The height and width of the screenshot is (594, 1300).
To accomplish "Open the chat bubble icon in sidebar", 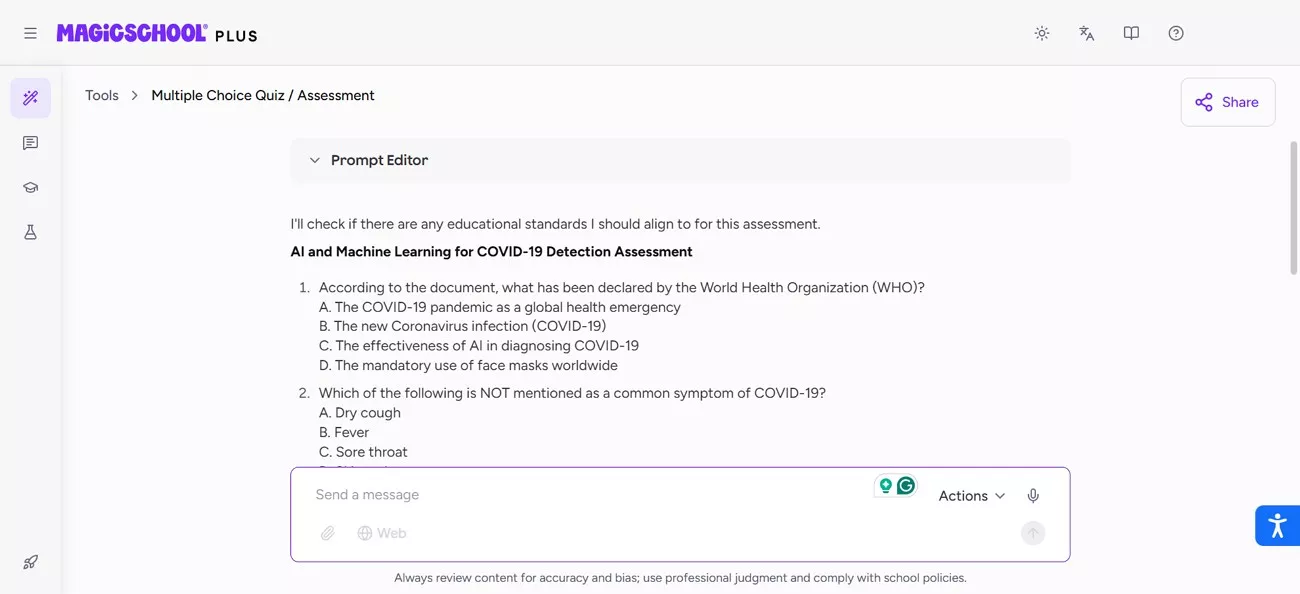I will tap(30, 142).
